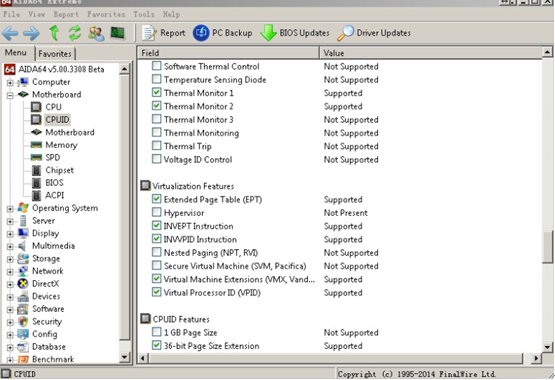Click the DirectX icon in the tree
Viewport: 555px width, 380px height.
pyautogui.click(x=23, y=283)
